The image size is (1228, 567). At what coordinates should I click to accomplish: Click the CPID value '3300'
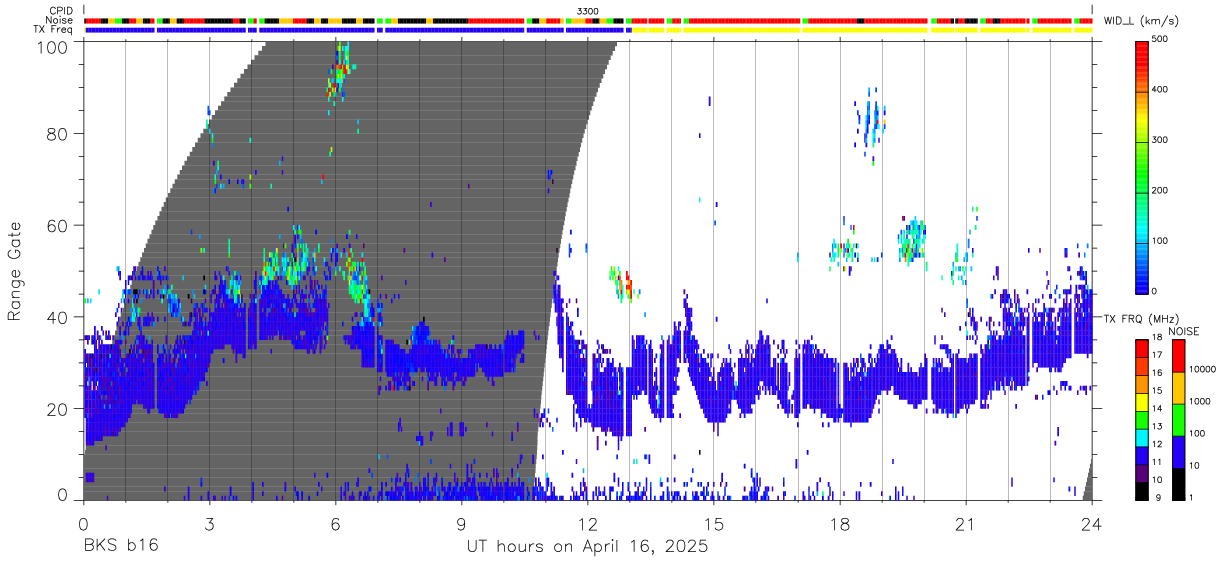click(x=588, y=11)
